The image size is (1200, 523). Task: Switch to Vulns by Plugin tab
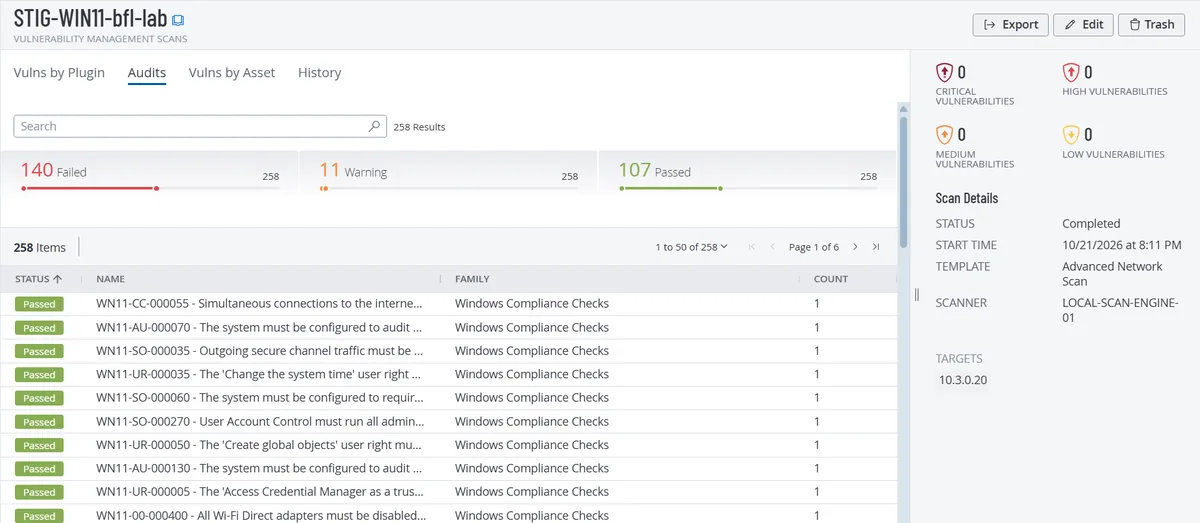[59, 73]
